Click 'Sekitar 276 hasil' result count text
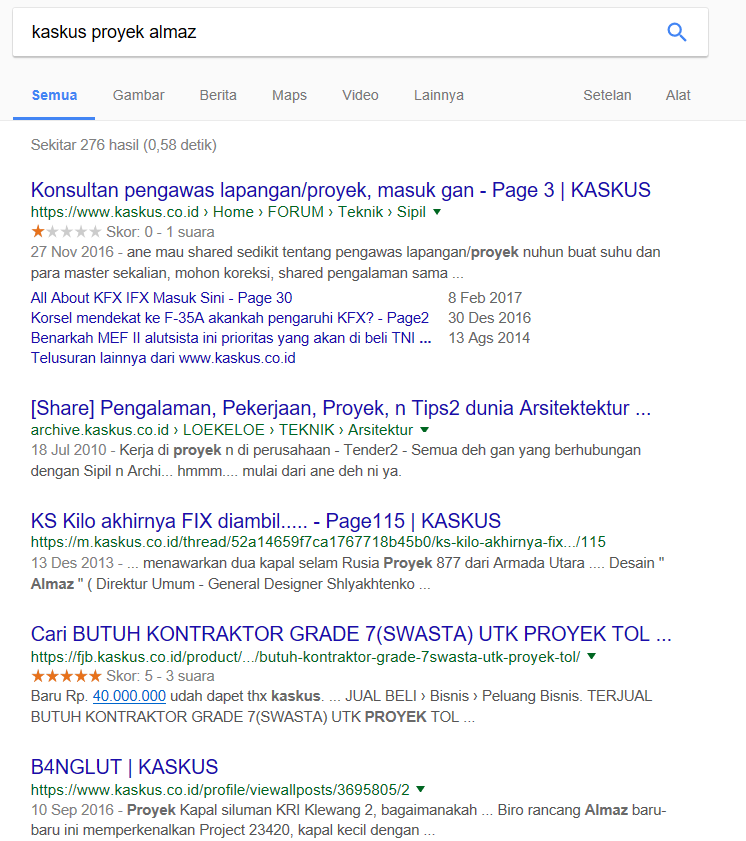 pos(124,145)
